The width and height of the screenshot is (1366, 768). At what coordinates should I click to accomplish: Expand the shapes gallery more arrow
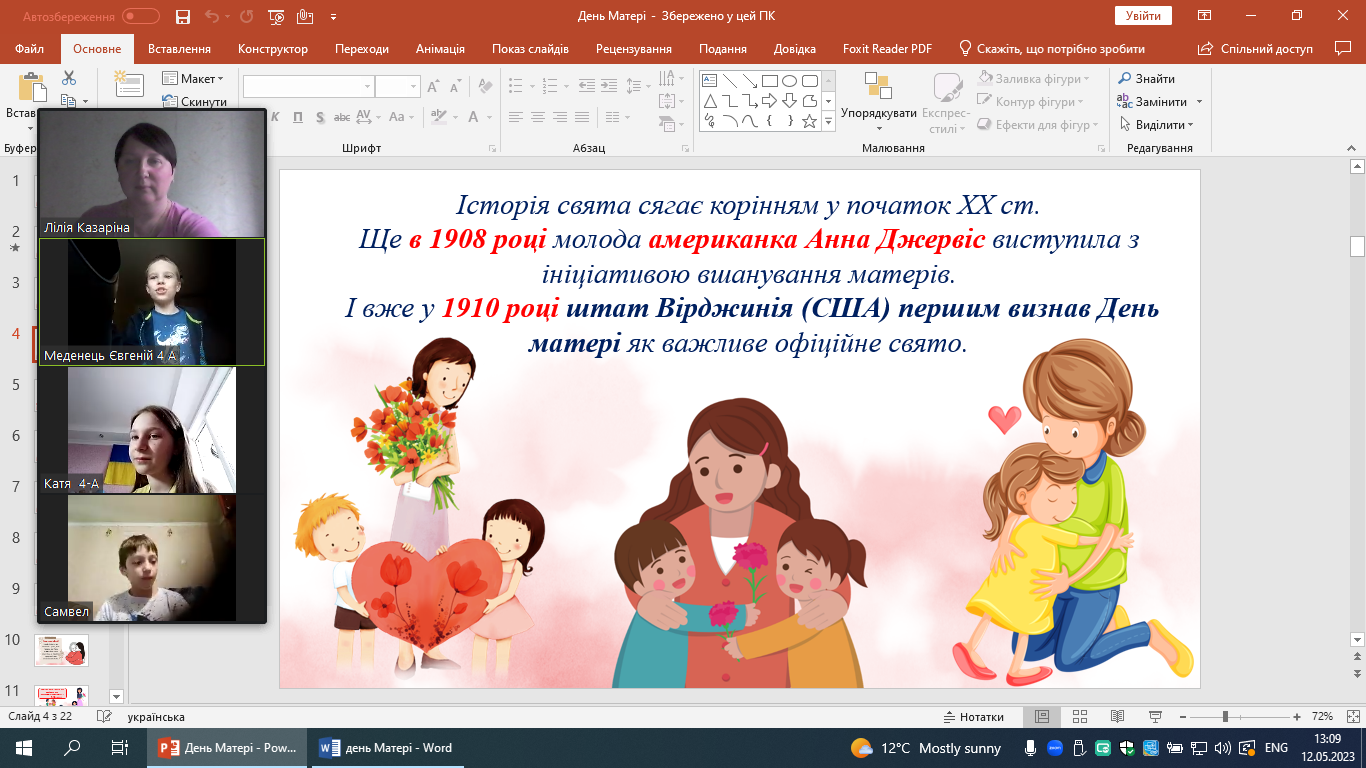click(x=828, y=122)
